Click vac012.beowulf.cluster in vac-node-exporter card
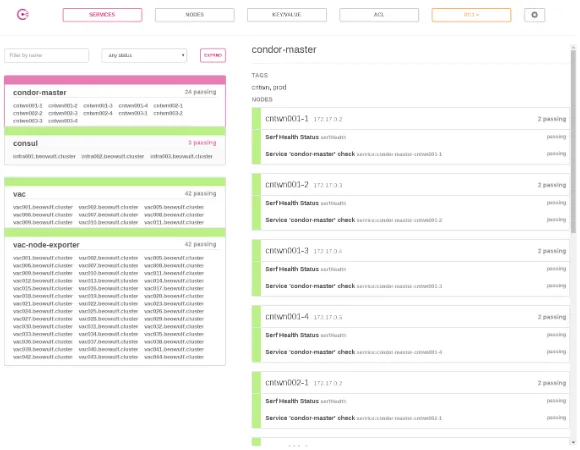 coord(43,281)
